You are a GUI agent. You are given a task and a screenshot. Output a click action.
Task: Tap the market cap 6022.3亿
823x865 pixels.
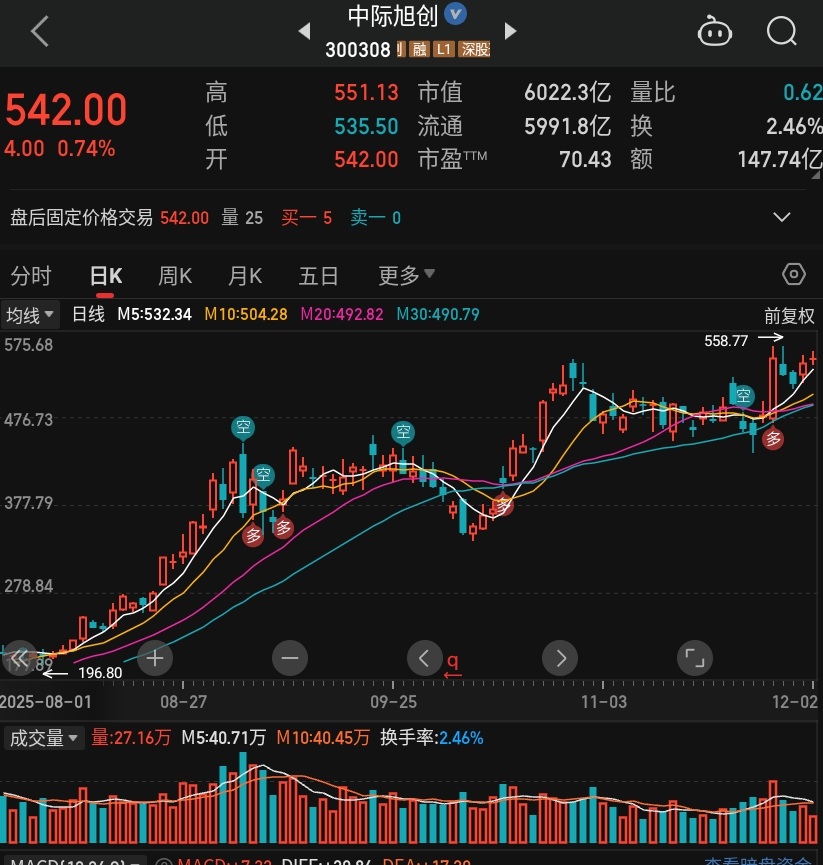pos(568,92)
